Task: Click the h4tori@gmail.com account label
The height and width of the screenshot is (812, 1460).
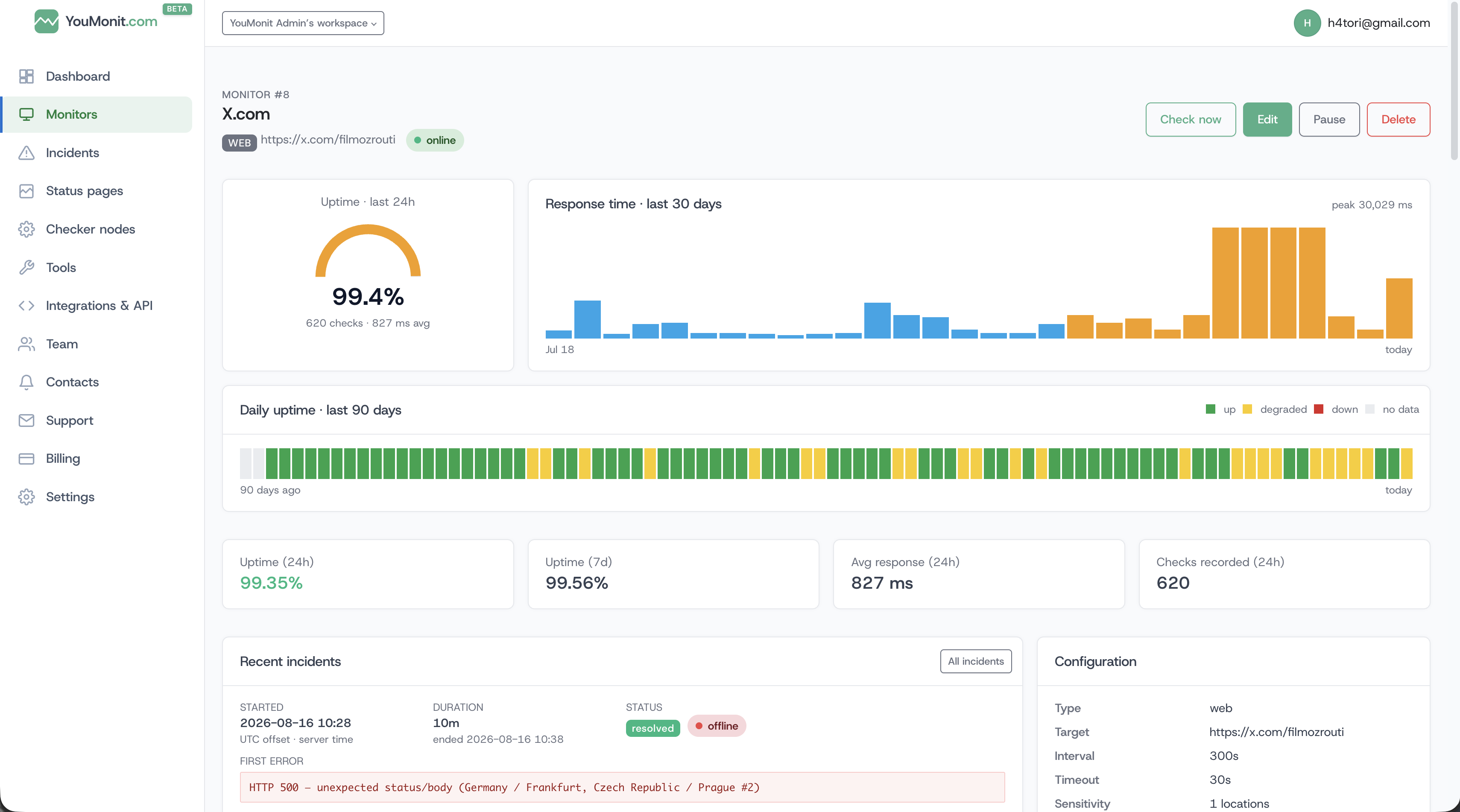Action: tap(1378, 23)
